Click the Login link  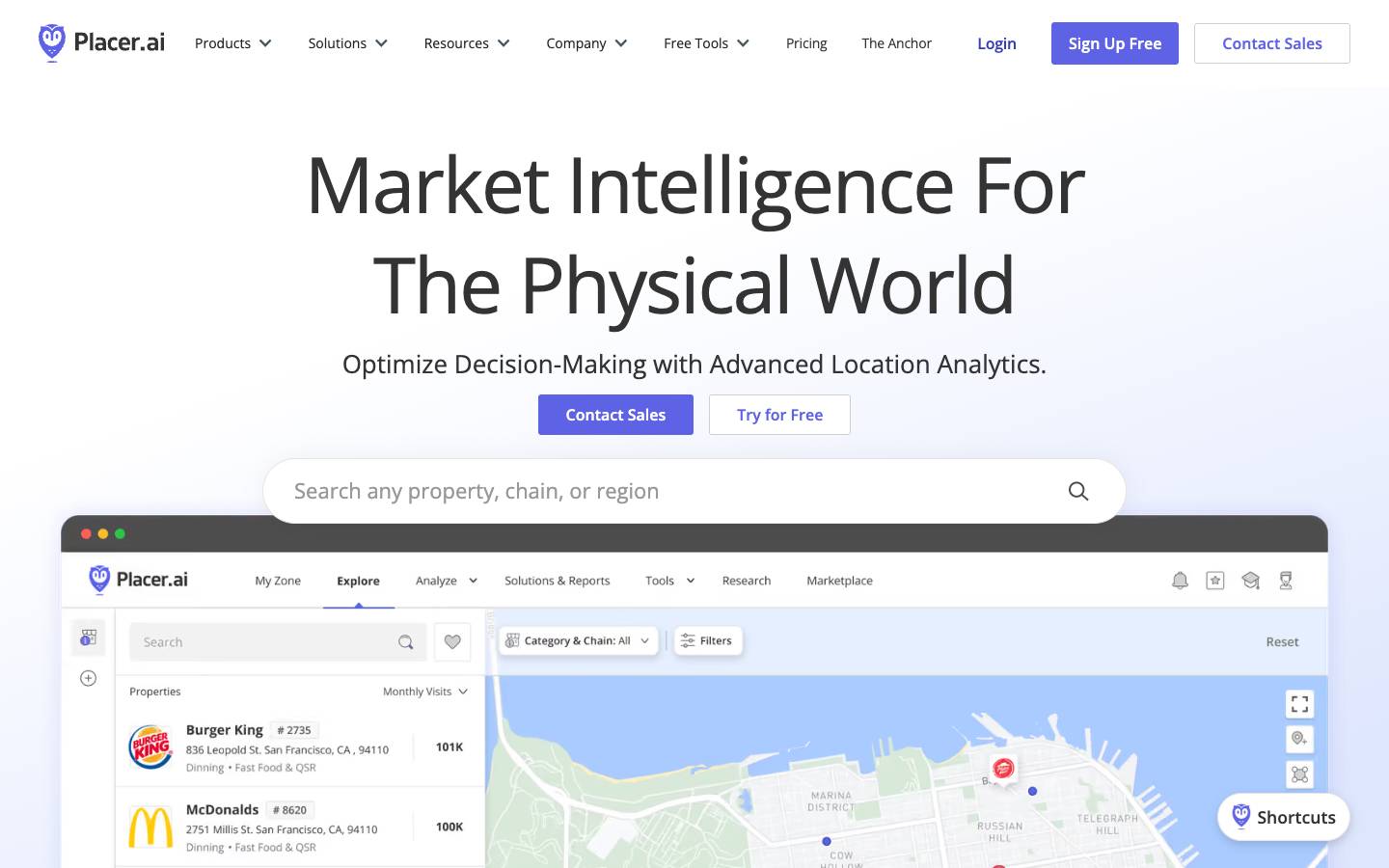click(996, 43)
